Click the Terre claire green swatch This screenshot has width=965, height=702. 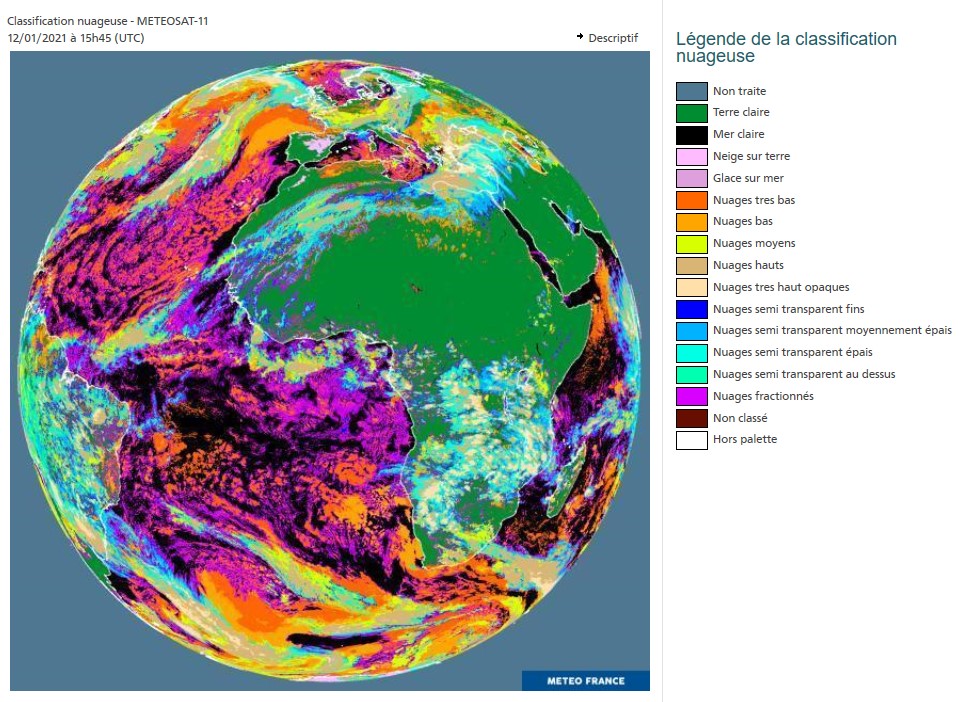(692, 113)
